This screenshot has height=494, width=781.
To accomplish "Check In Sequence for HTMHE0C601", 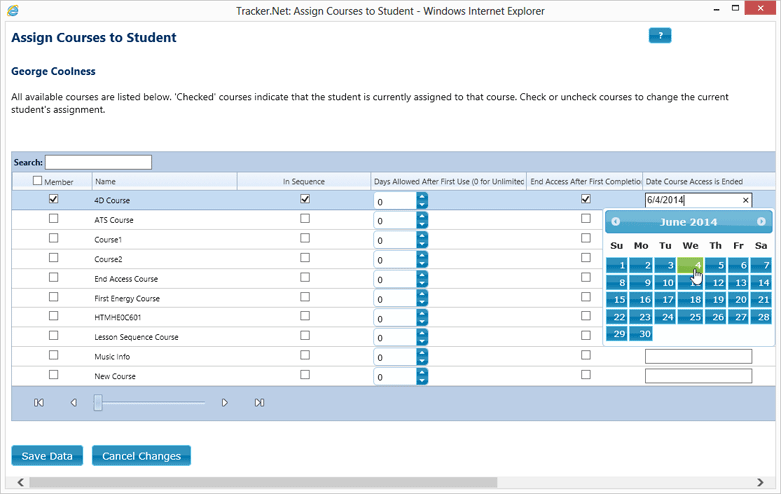I will click(x=305, y=316).
